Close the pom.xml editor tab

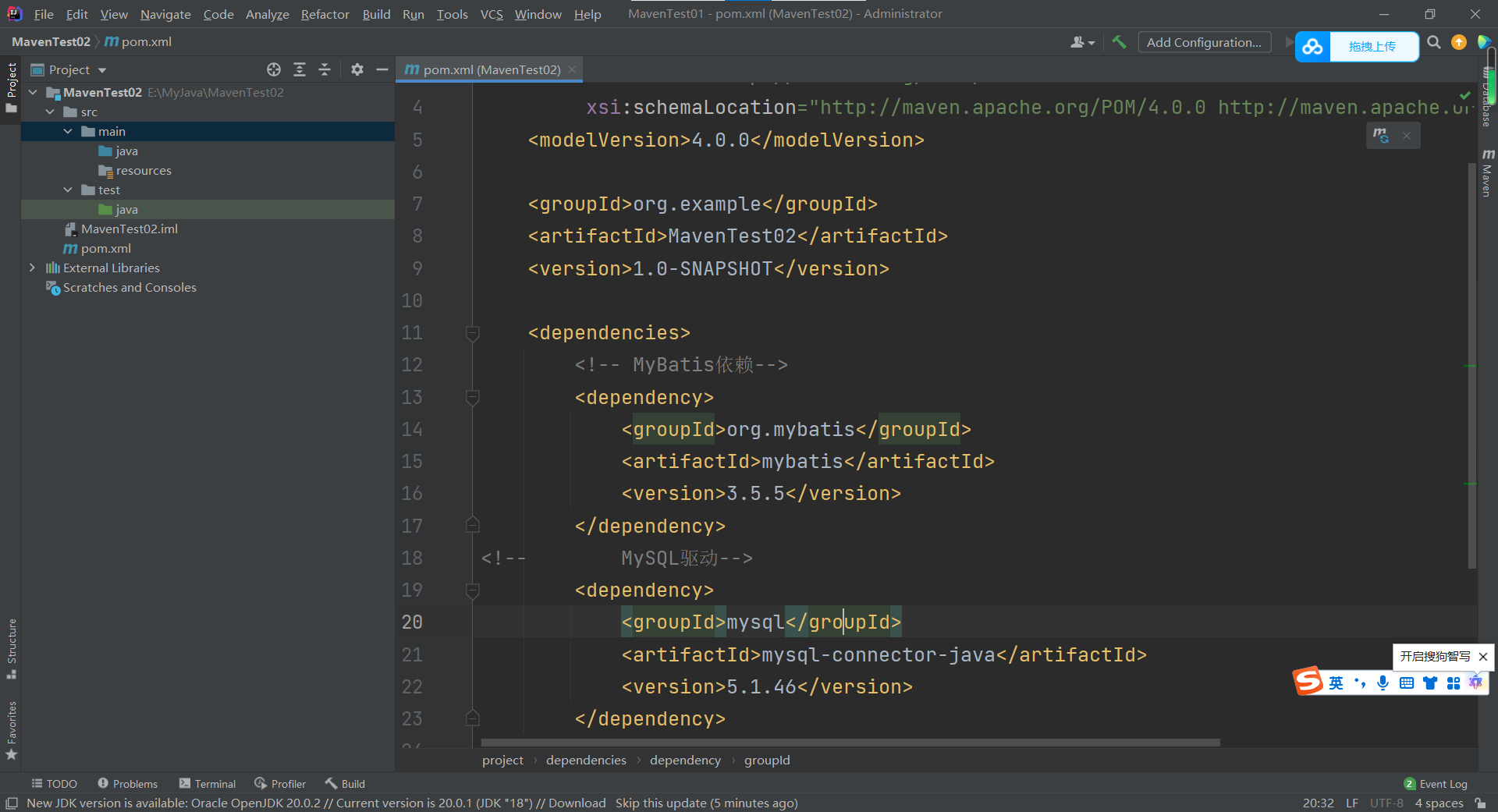(572, 69)
